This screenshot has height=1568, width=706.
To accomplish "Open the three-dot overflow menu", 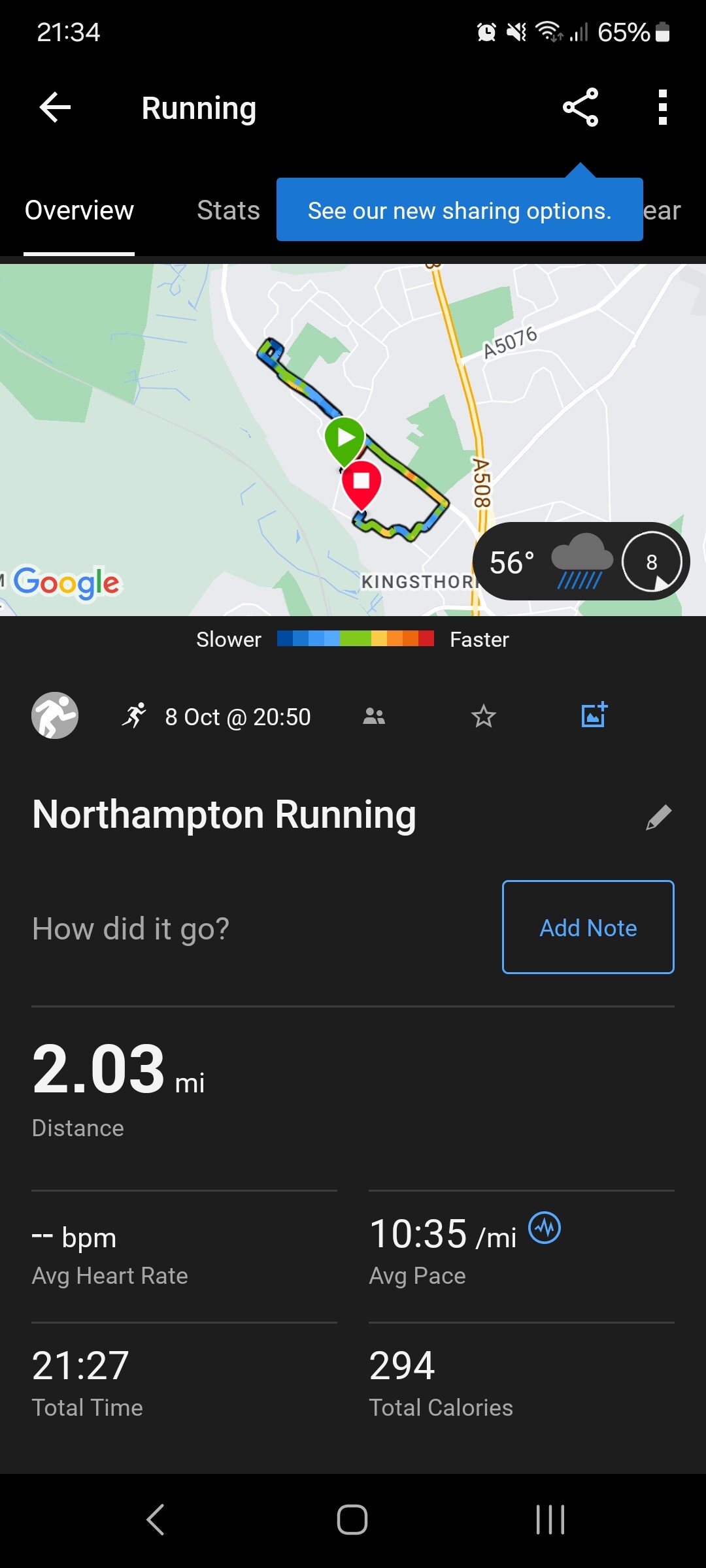I will click(662, 107).
